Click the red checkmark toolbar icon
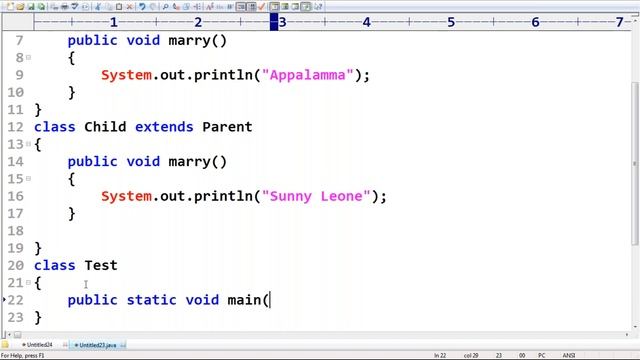The height and width of the screenshot is (360, 640). [x=262, y=7]
